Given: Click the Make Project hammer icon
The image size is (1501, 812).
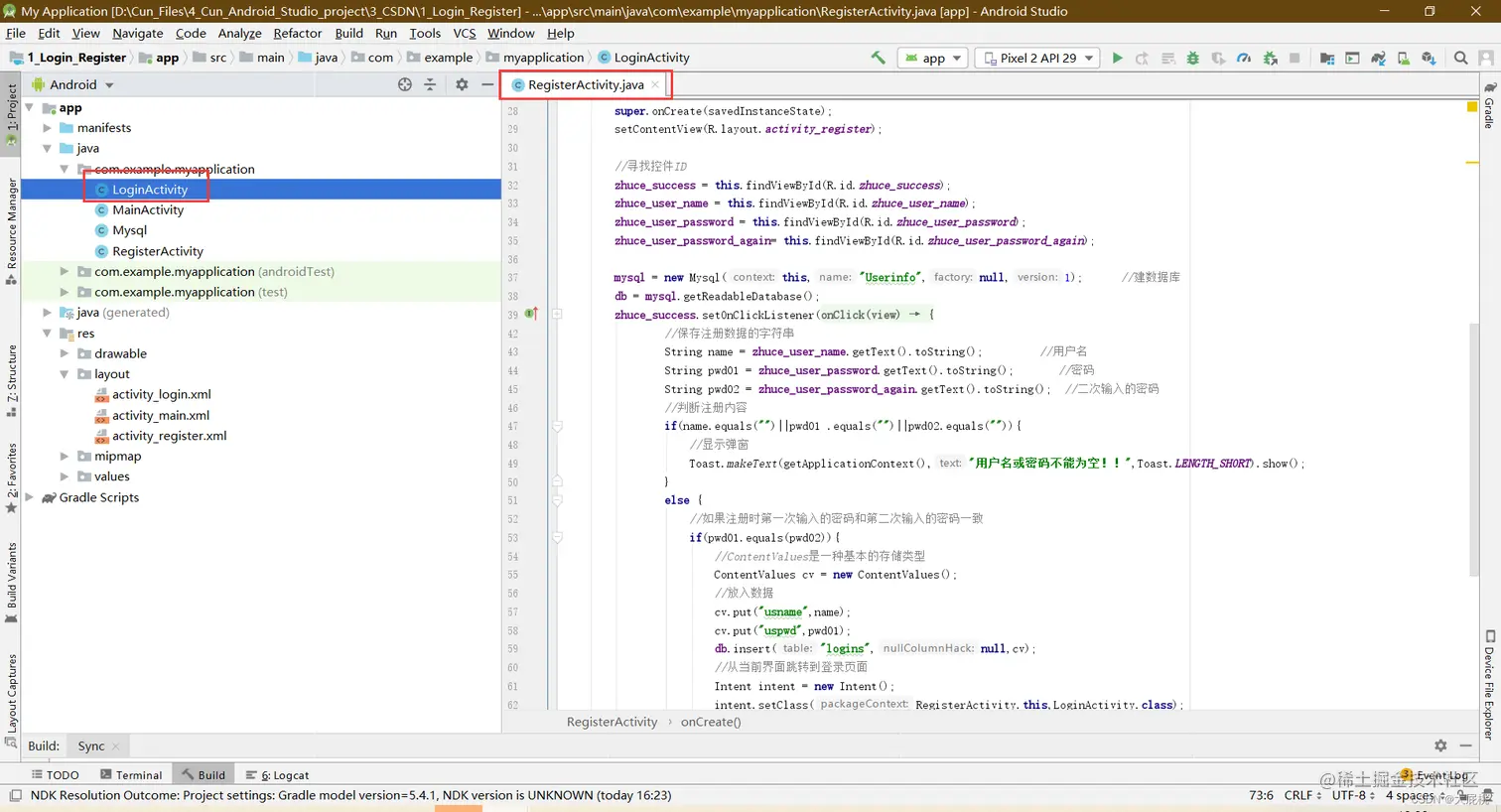Looking at the screenshot, I should (878, 58).
